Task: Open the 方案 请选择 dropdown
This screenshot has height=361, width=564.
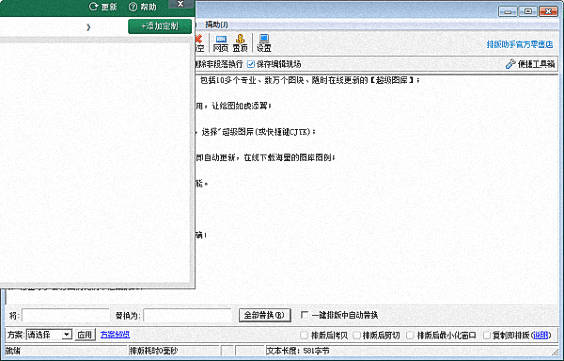Action: tap(49, 335)
